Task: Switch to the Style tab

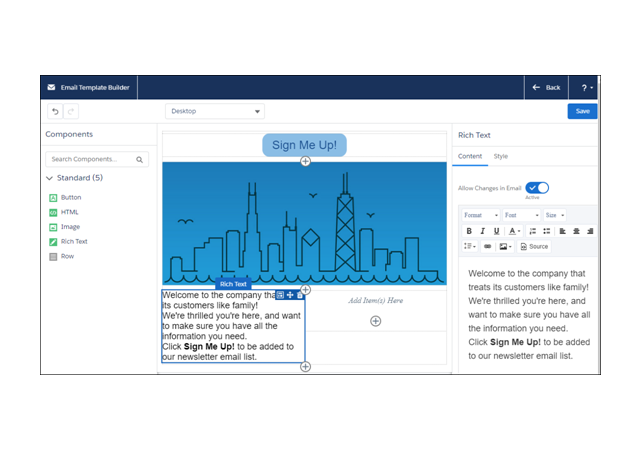Action: click(x=501, y=156)
